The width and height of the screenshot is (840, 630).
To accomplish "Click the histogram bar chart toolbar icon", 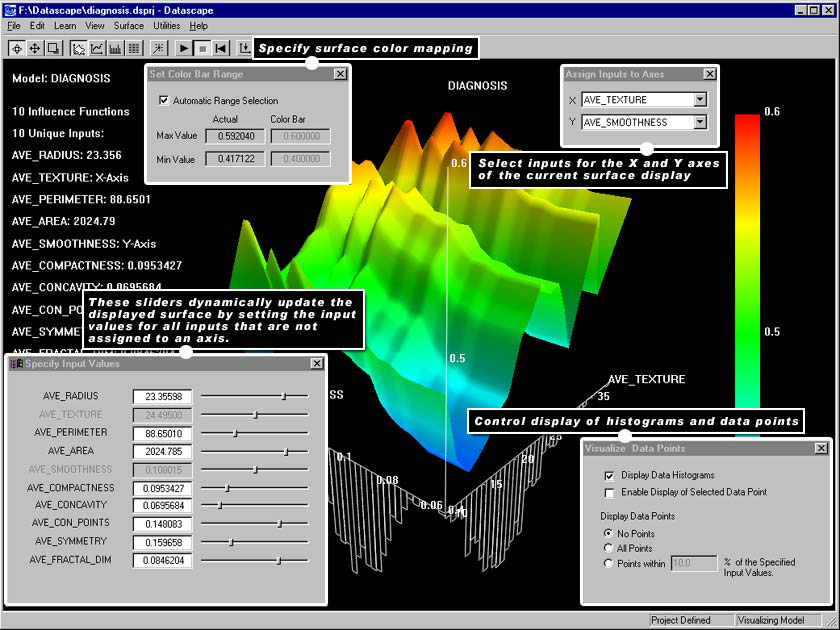I will coord(116,48).
